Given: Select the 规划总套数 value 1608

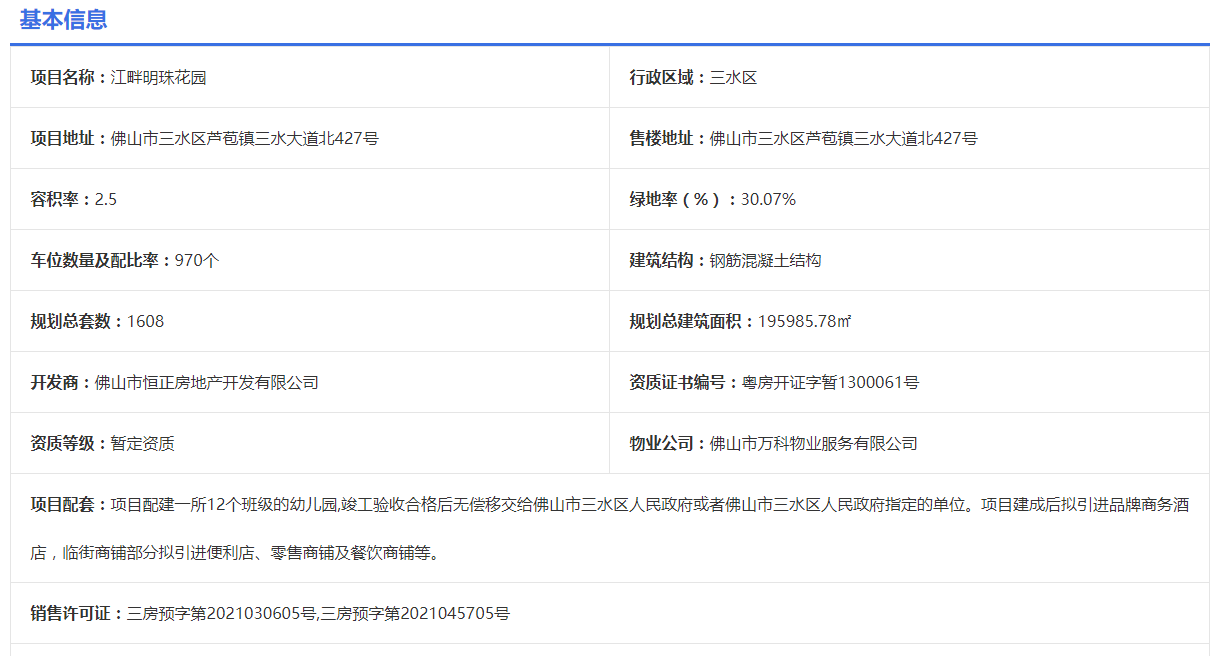Looking at the screenshot, I should pyautogui.click(x=146, y=321).
